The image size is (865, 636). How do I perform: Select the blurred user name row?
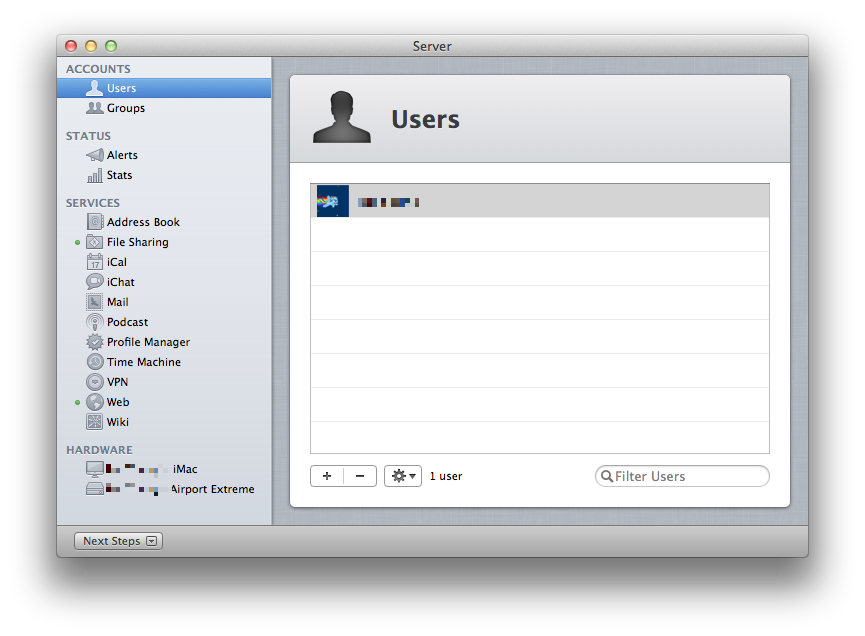[x=540, y=201]
